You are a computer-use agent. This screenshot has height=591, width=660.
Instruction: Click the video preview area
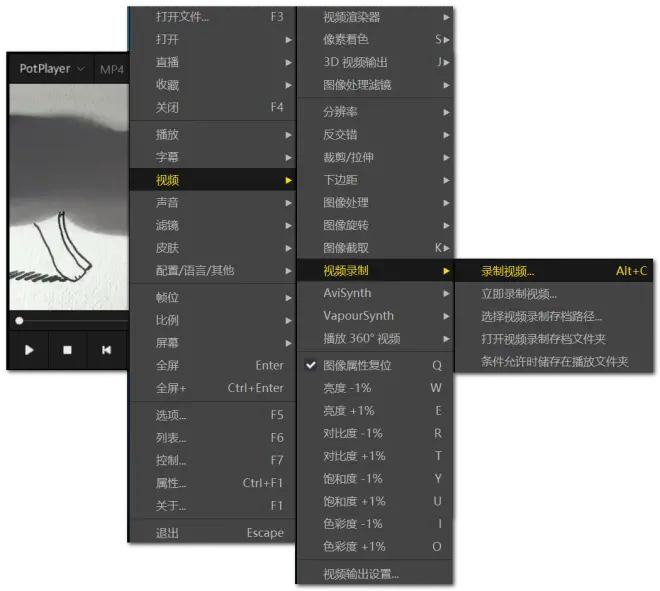click(x=69, y=197)
